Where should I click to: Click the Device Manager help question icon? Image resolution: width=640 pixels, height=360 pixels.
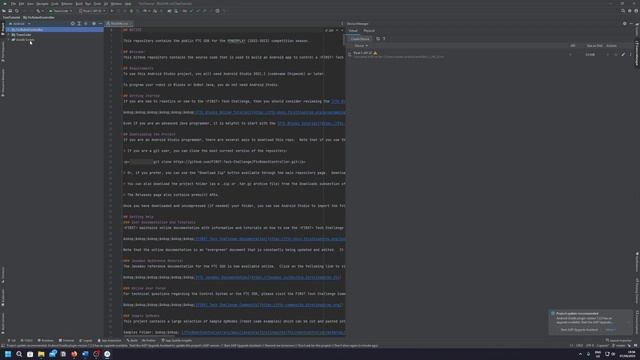384,39
